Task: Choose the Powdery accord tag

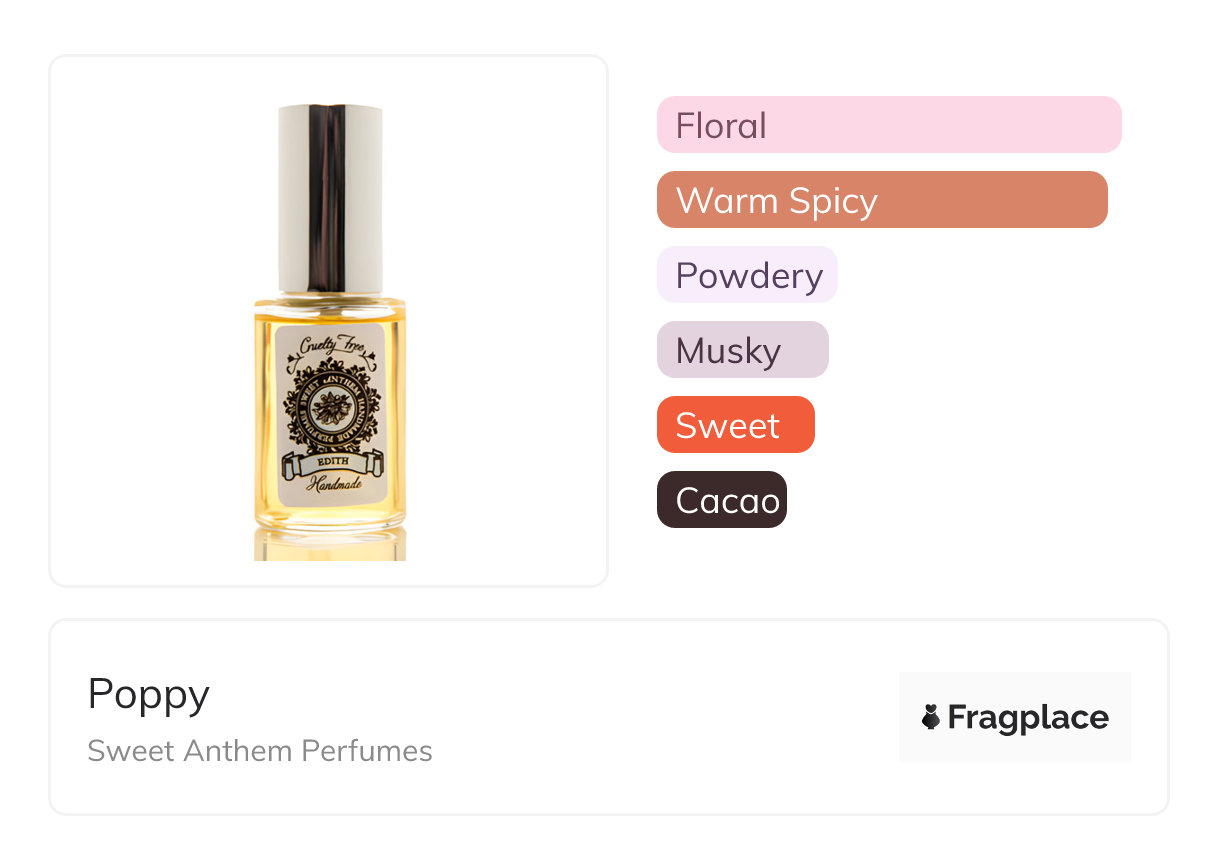Action: tap(746, 275)
